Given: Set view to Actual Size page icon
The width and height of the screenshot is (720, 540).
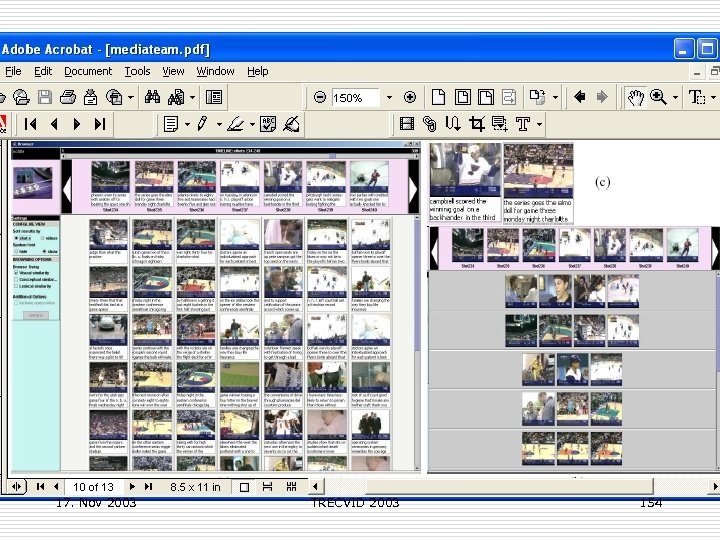Looking at the screenshot, I should tap(439, 97).
